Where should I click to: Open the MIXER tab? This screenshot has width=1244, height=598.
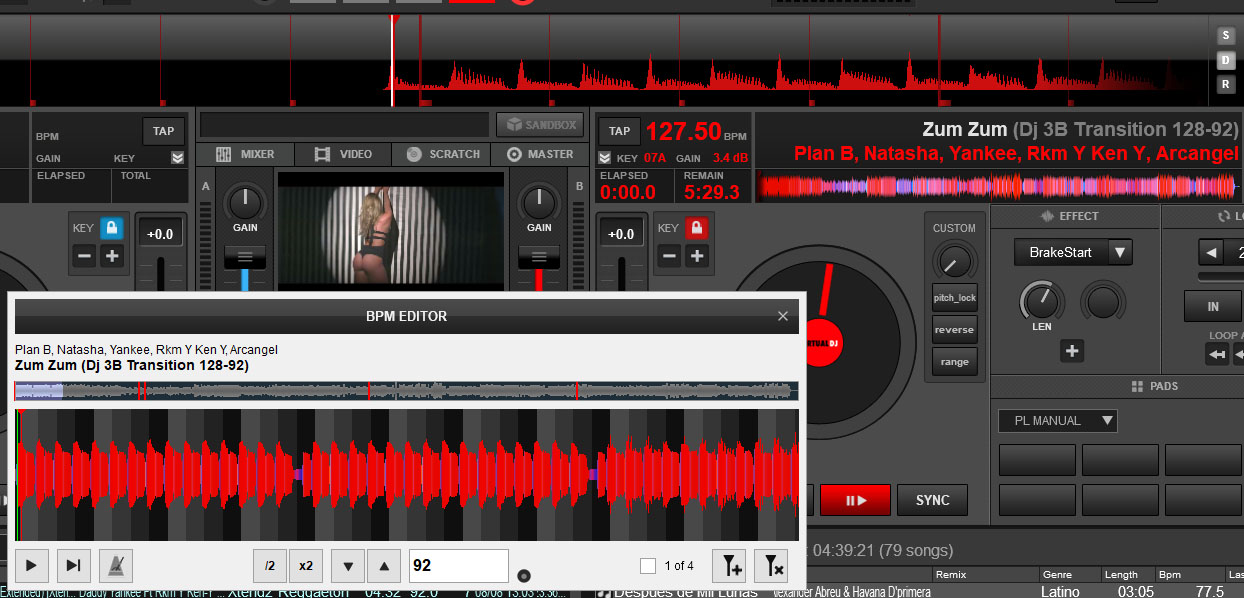[247, 154]
